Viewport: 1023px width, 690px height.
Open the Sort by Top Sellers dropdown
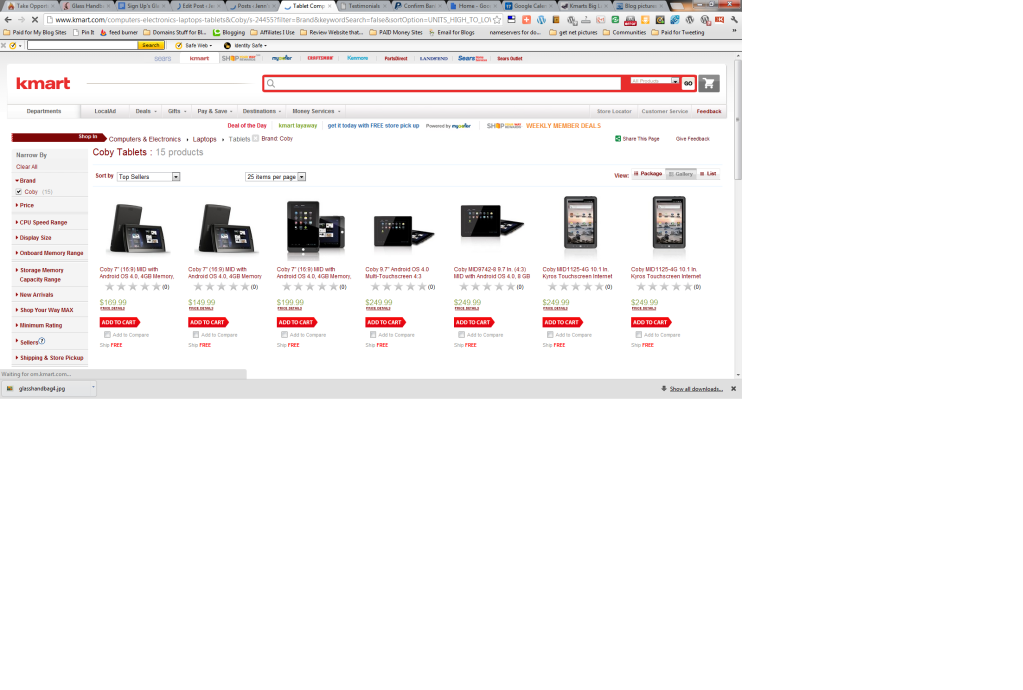click(x=148, y=177)
